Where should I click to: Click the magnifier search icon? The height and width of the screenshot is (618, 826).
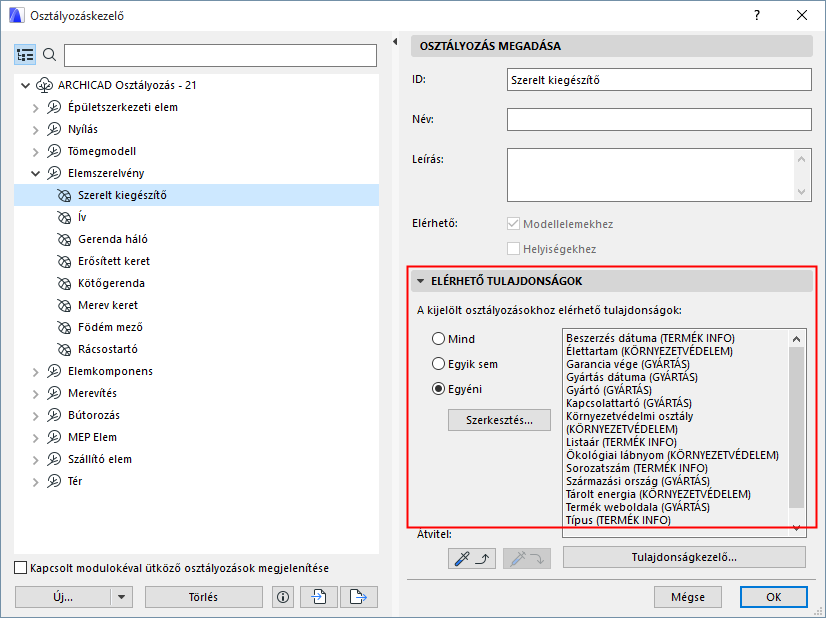coord(50,54)
